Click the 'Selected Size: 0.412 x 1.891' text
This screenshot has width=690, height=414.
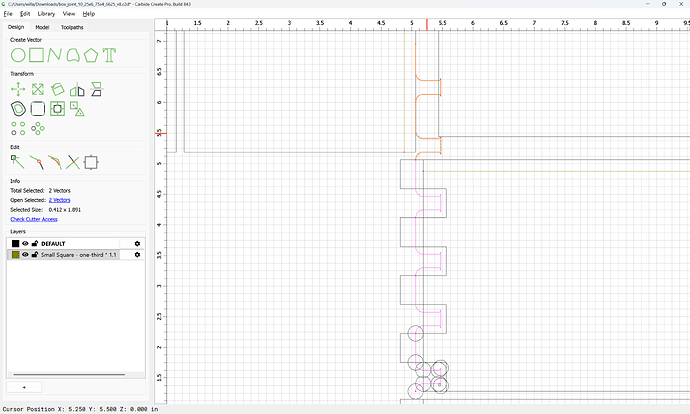tap(46, 210)
